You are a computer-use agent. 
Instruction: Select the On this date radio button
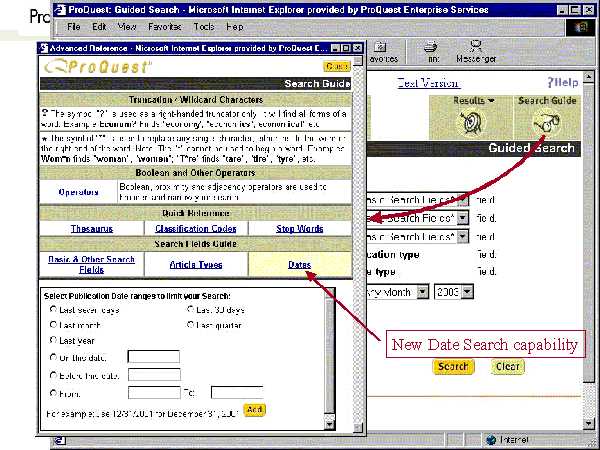point(53,357)
